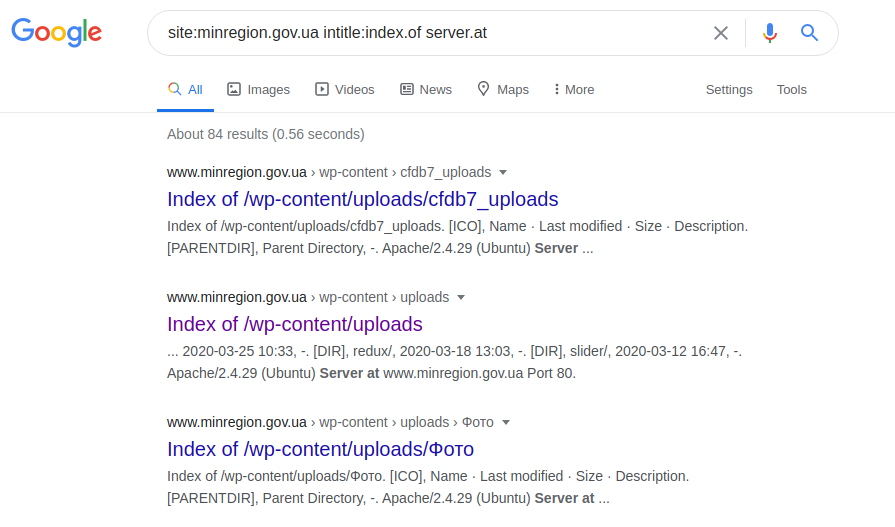Click the Фото result snippet text
The image size is (895, 527).
pos(428,487)
